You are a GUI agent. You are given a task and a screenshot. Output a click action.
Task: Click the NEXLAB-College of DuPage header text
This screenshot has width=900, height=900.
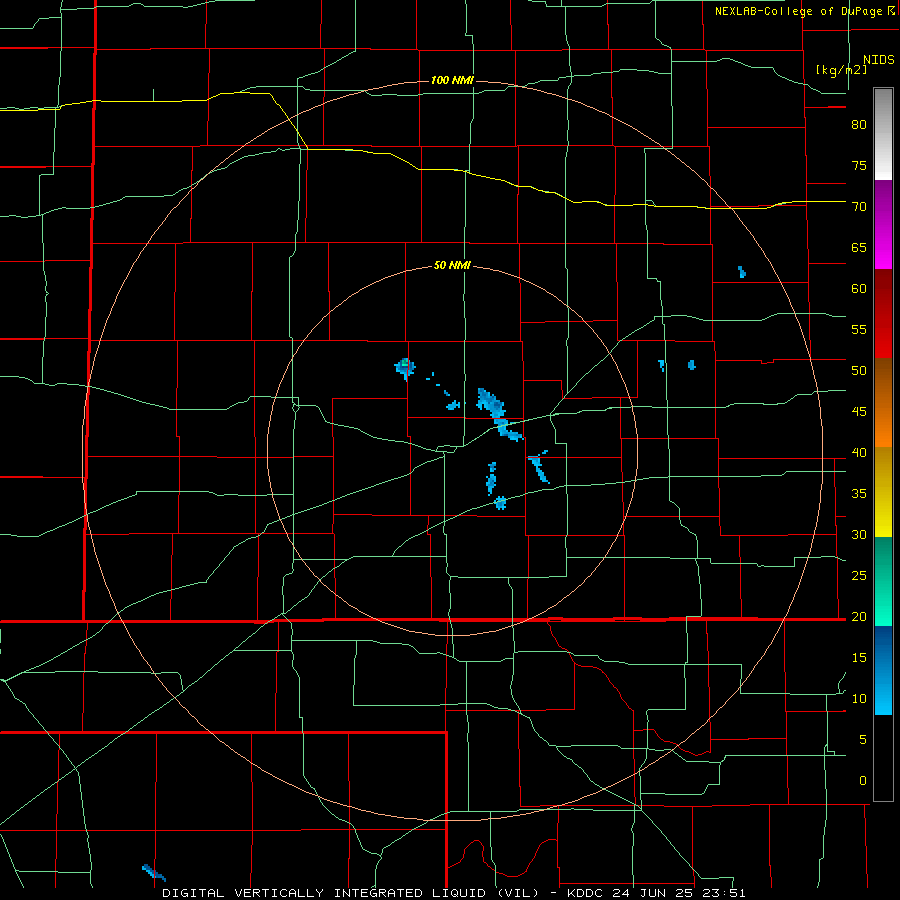point(798,11)
